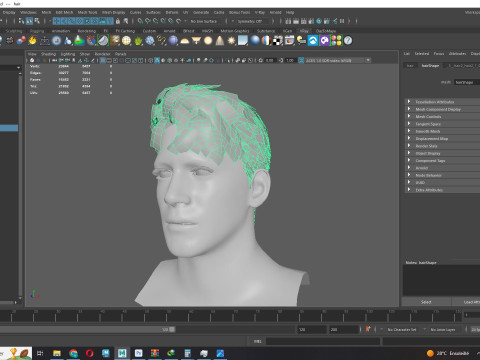The height and width of the screenshot is (360, 480).
Task: Open the Mesh Tools menu
Action: click(x=87, y=12)
